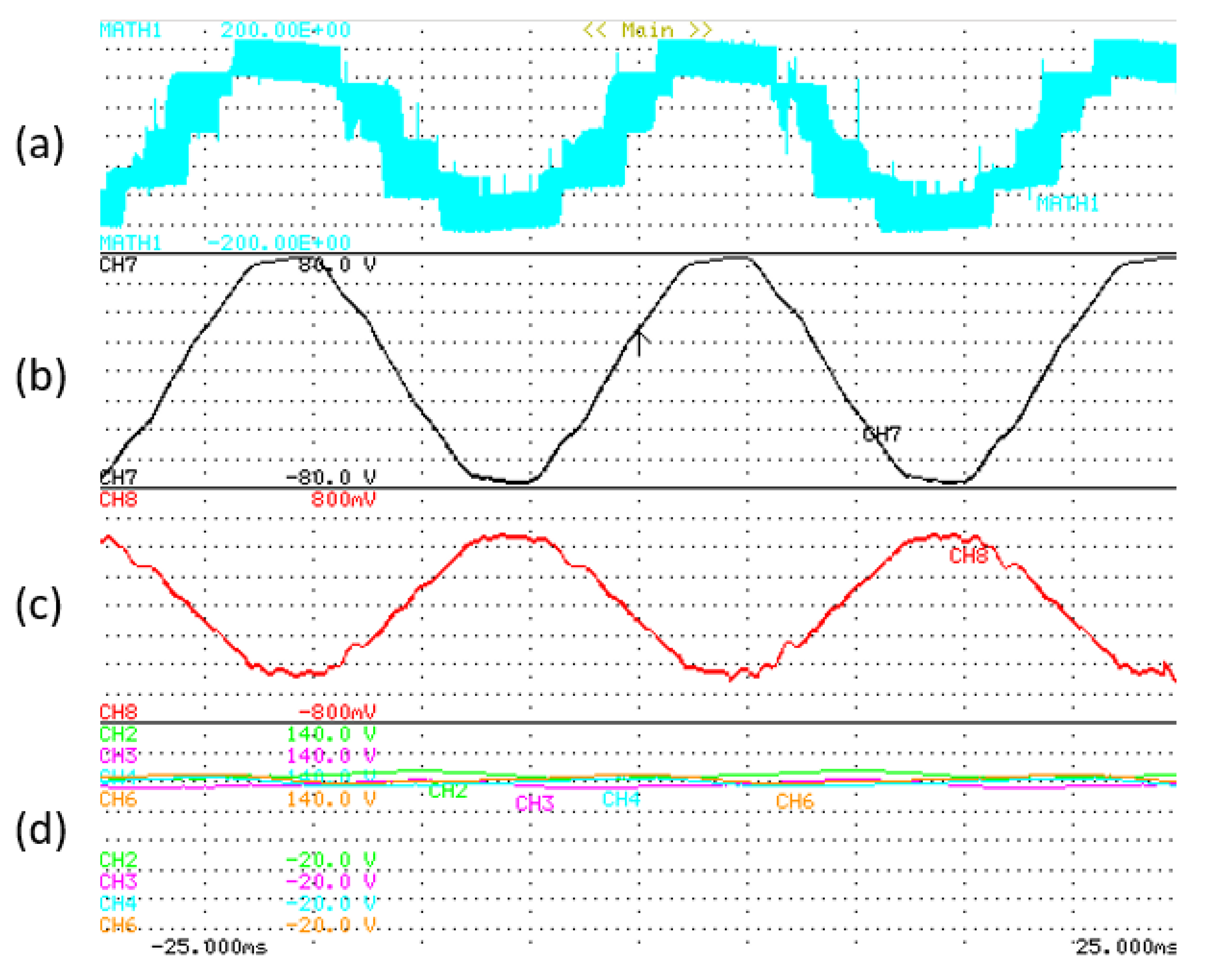Screen dimensions: 1207x980
Task: Select the green CH2 140.0 V label
Action: coord(331,734)
